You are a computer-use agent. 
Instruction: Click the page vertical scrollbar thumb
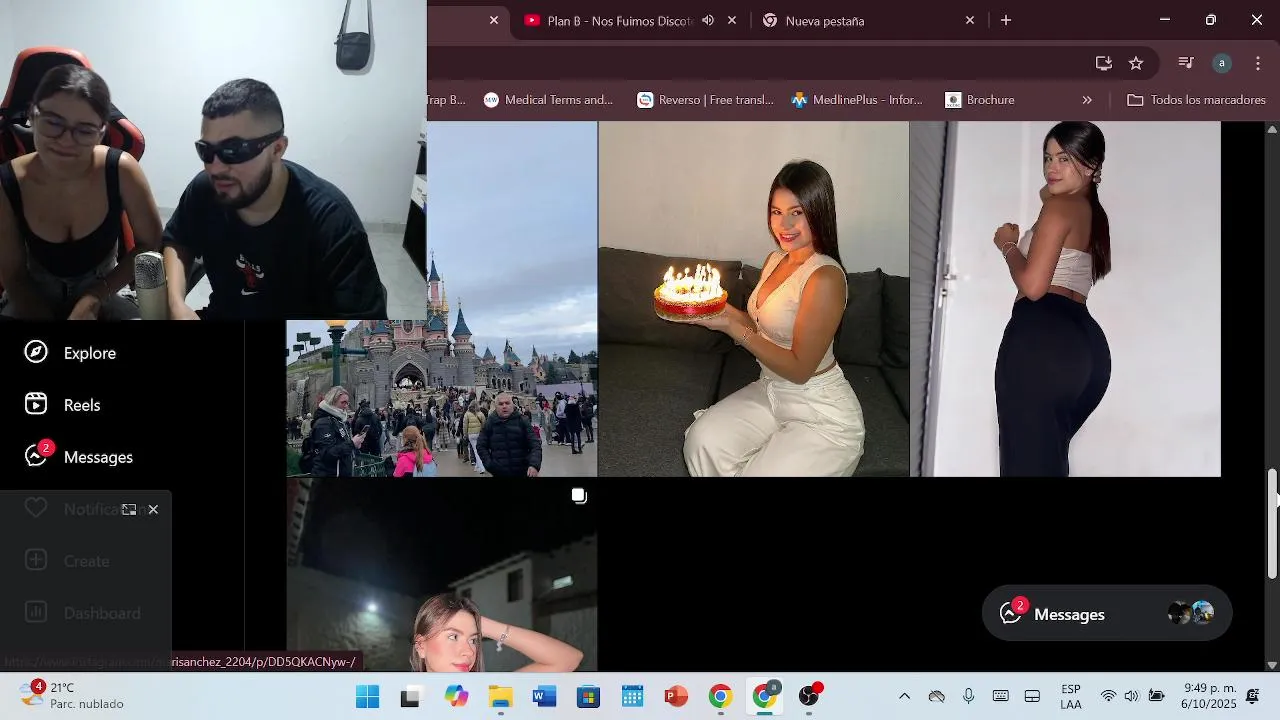(1272, 523)
